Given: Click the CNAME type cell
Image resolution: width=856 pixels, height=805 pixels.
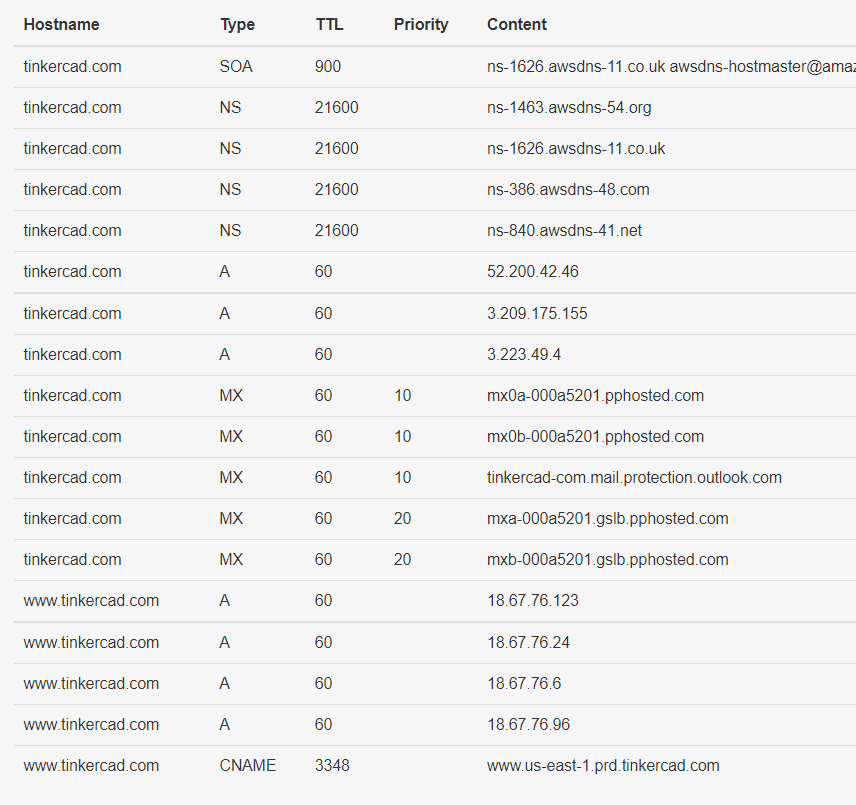Looking at the screenshot, I should 247,765.
